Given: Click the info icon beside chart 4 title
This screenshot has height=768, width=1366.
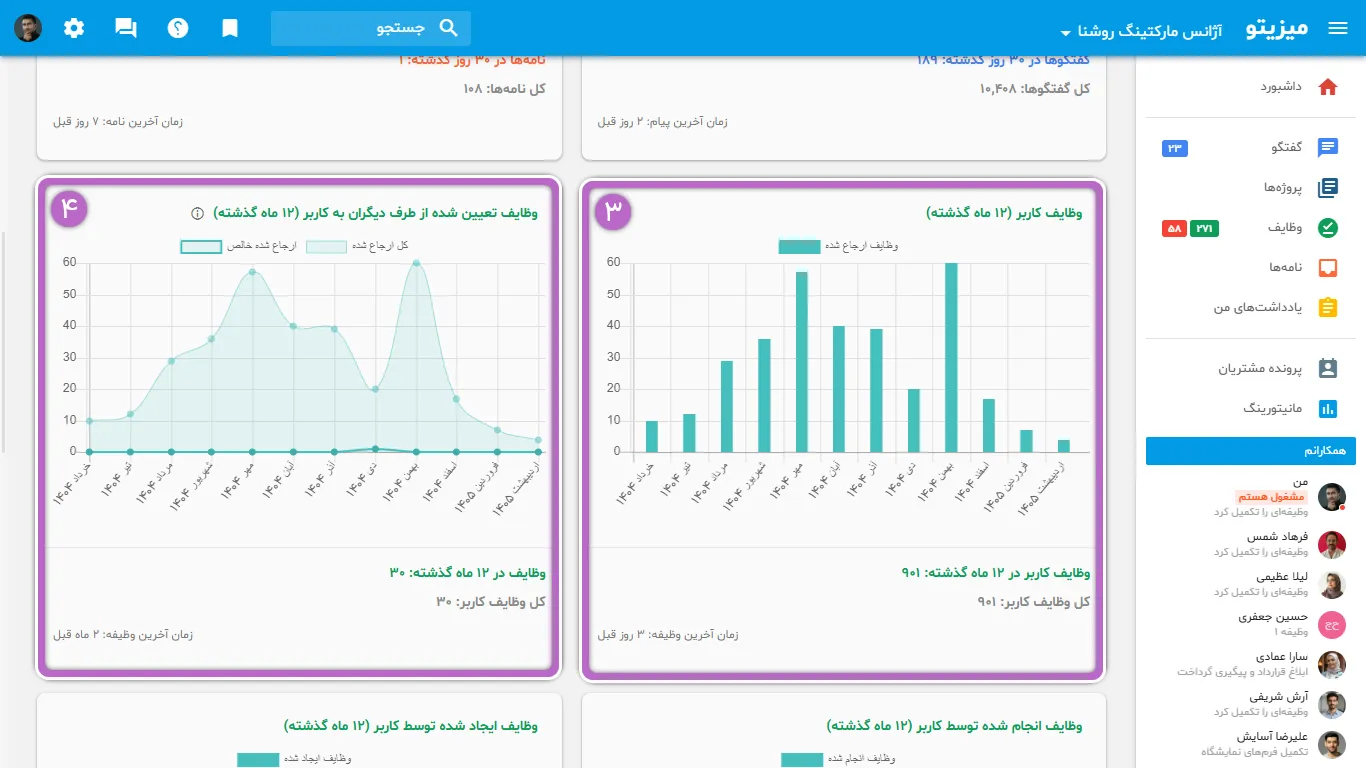Looking at the screenshot, I should [197, 213].
